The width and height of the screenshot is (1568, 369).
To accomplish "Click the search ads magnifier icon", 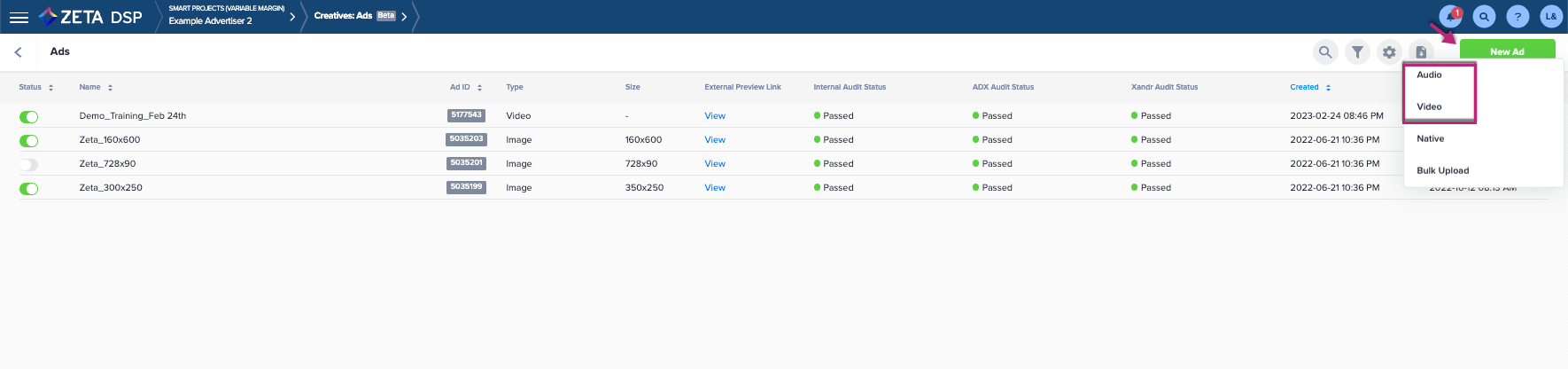I will 1325,52.
